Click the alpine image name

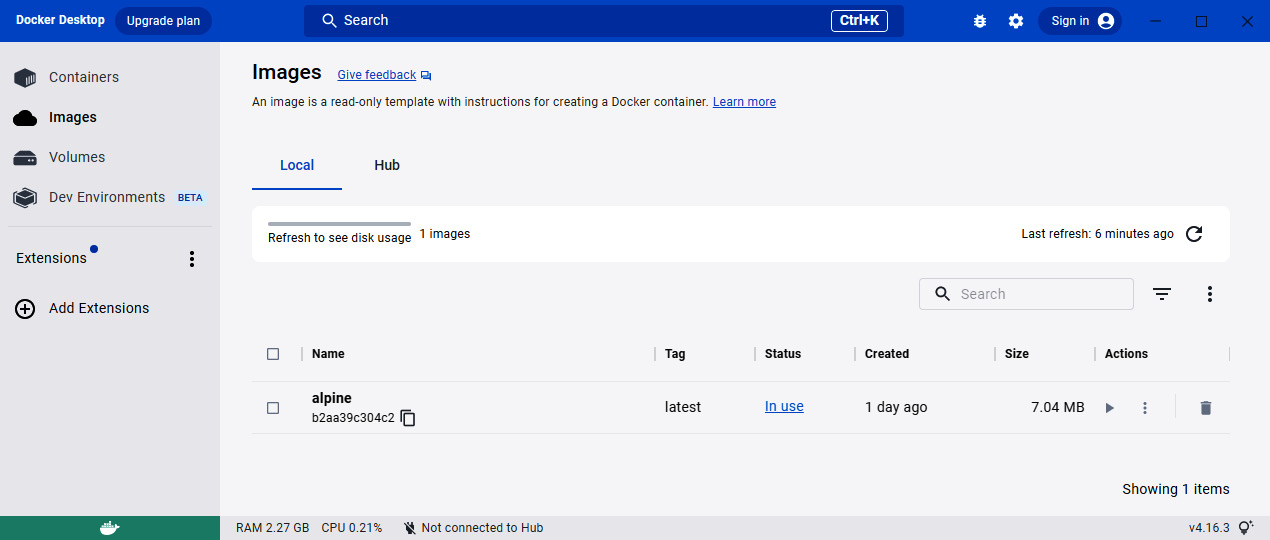point(332,398)
